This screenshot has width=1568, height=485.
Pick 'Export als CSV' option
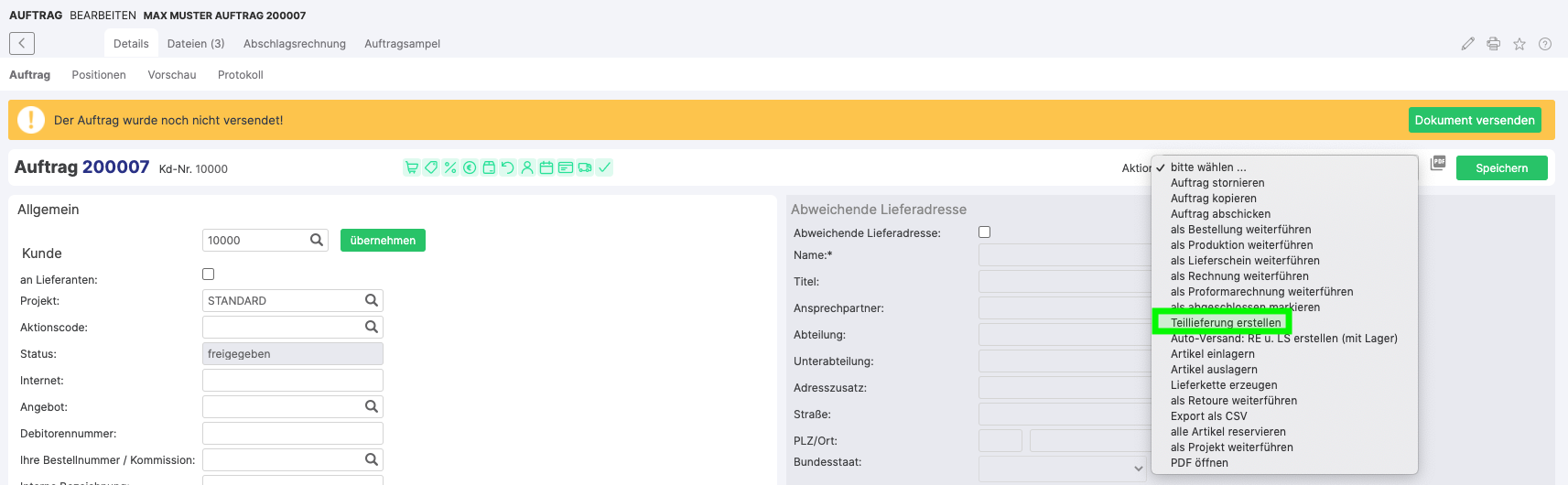click(x=1208, y=416)
